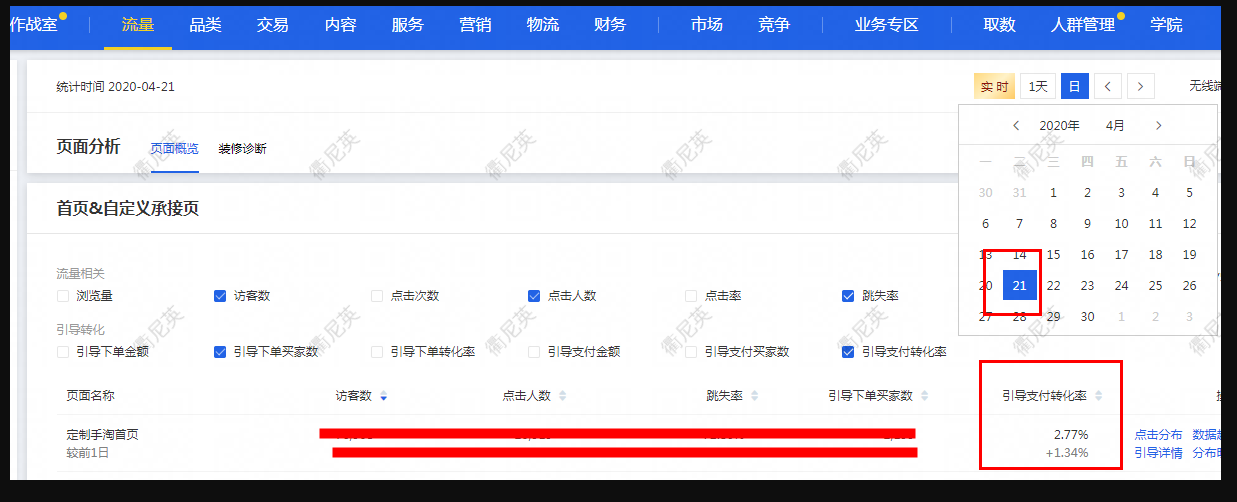The width and height of the screenshot is (1237, 502).
Task: Open the 品类 navigation tab
Action: tap(205, 26)
